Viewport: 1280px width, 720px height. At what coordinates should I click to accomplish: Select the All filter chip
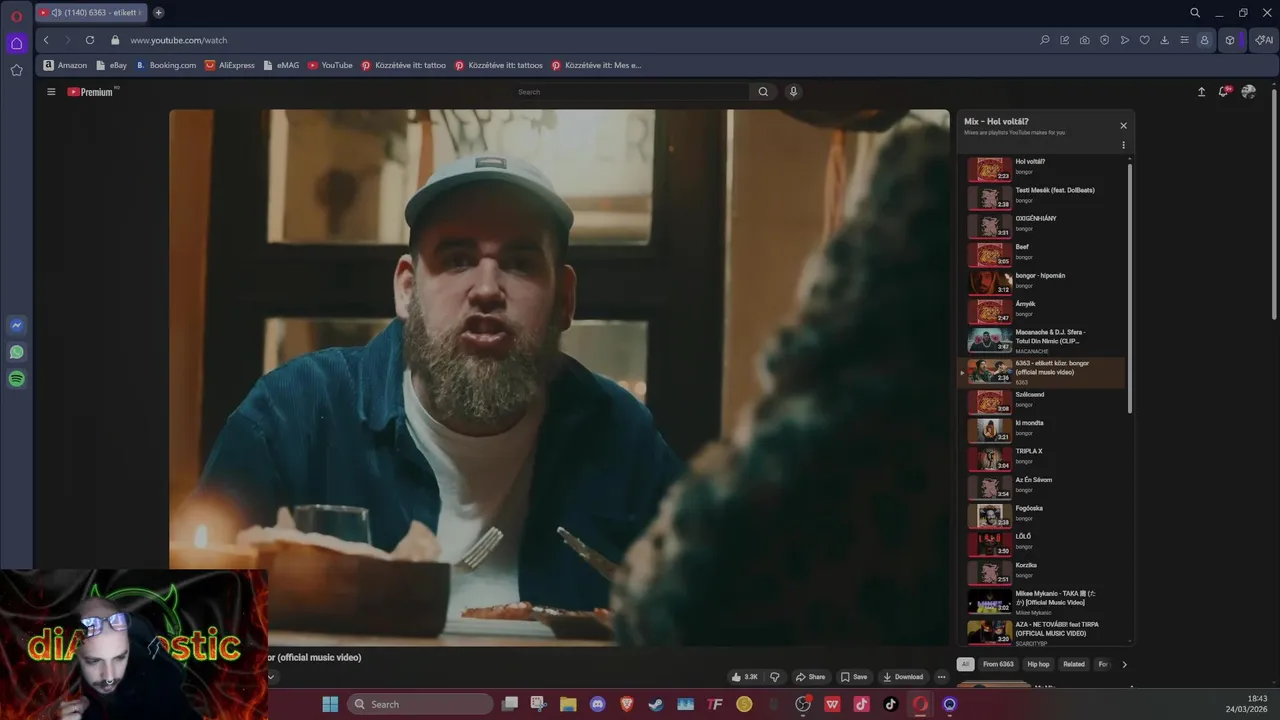pos(965,664)
